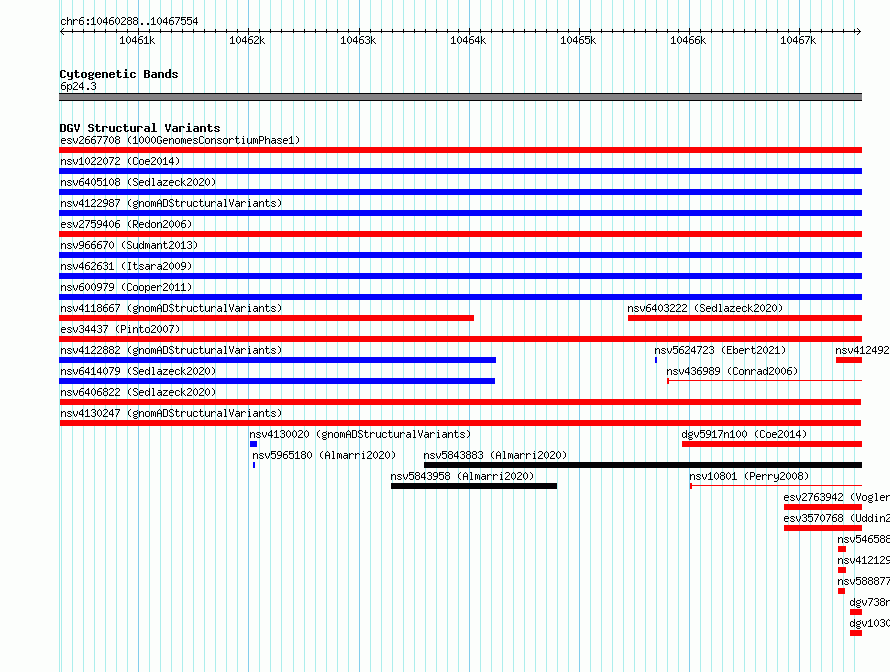Click the nsv462631 (Itsara2009) label
The width and height of the screenshot is (890, 672).
126,266
